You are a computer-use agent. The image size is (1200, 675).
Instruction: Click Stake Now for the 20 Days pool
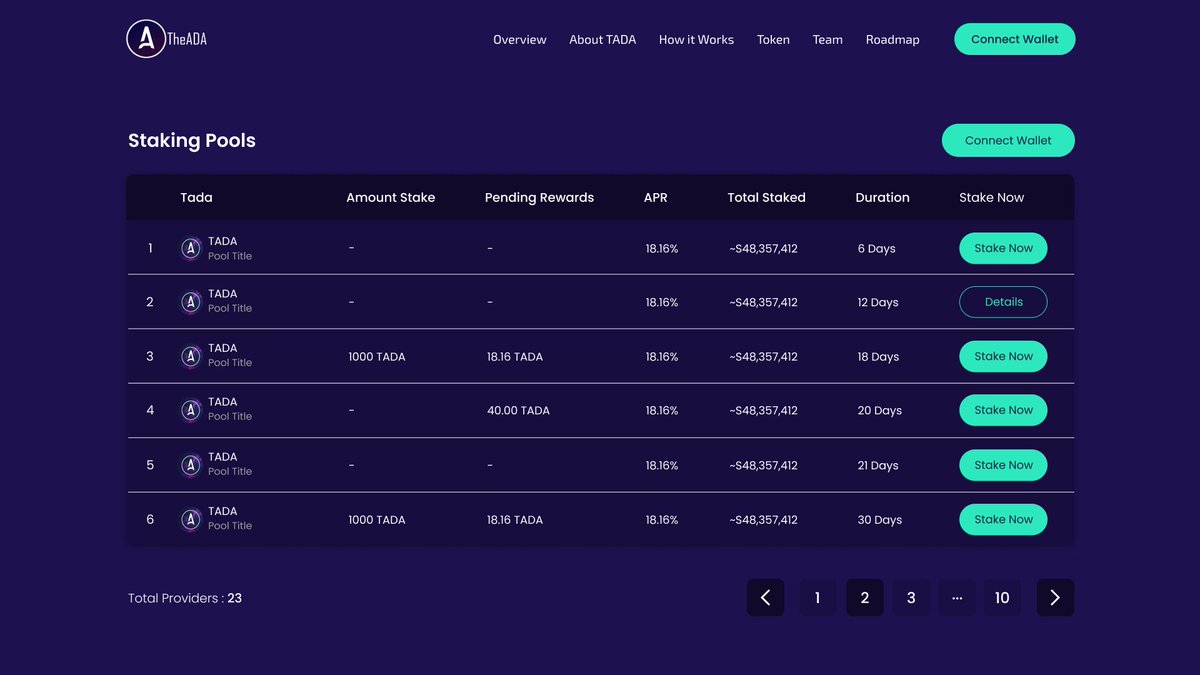[1003, 410]
